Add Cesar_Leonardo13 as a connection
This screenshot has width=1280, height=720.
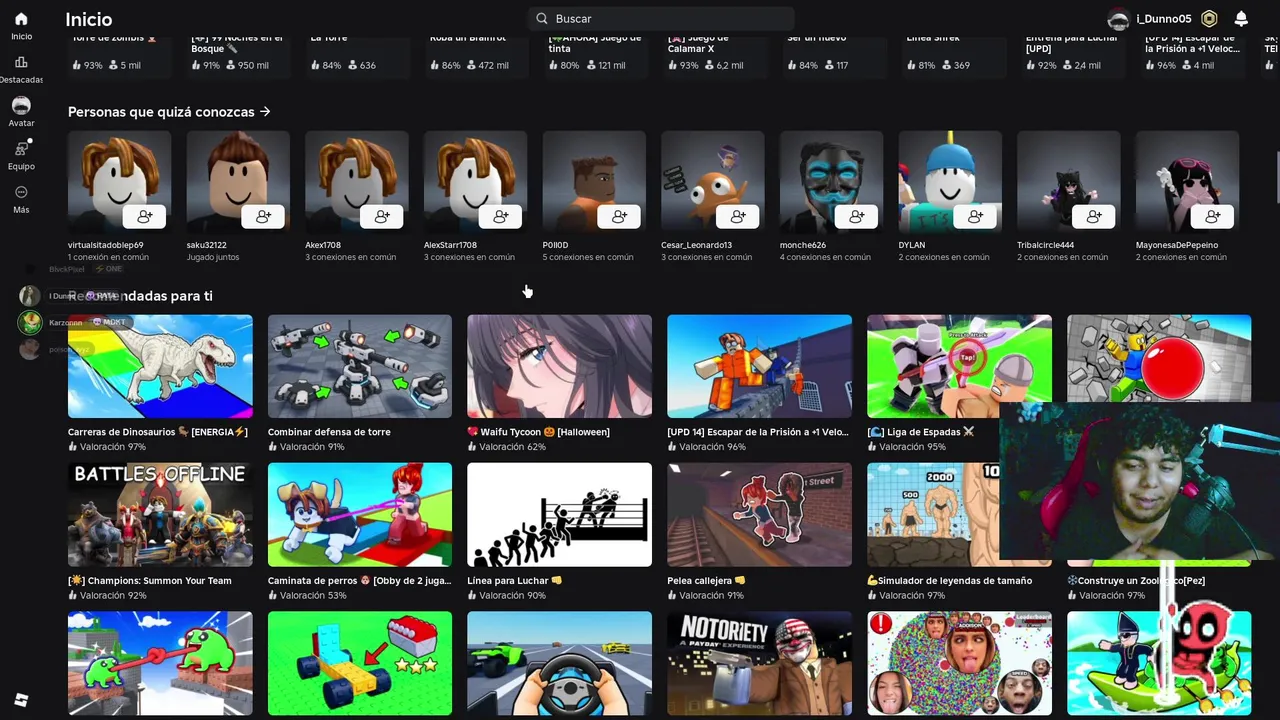pos(738,216)
